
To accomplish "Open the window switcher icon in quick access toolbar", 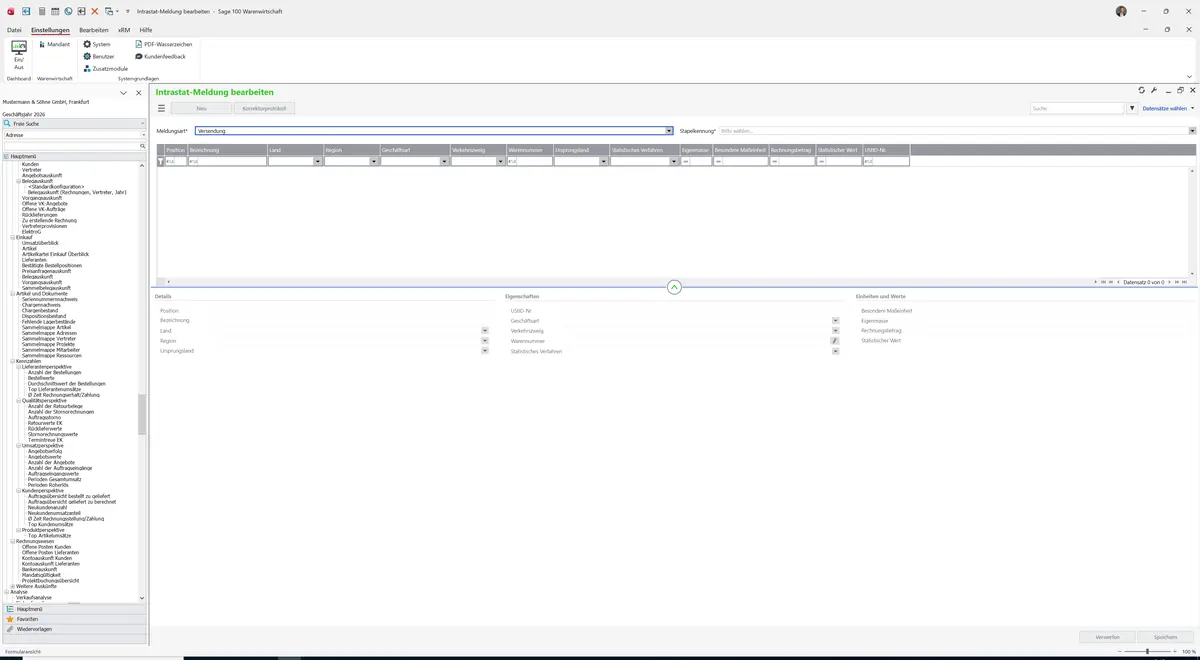I will [109, 11].
